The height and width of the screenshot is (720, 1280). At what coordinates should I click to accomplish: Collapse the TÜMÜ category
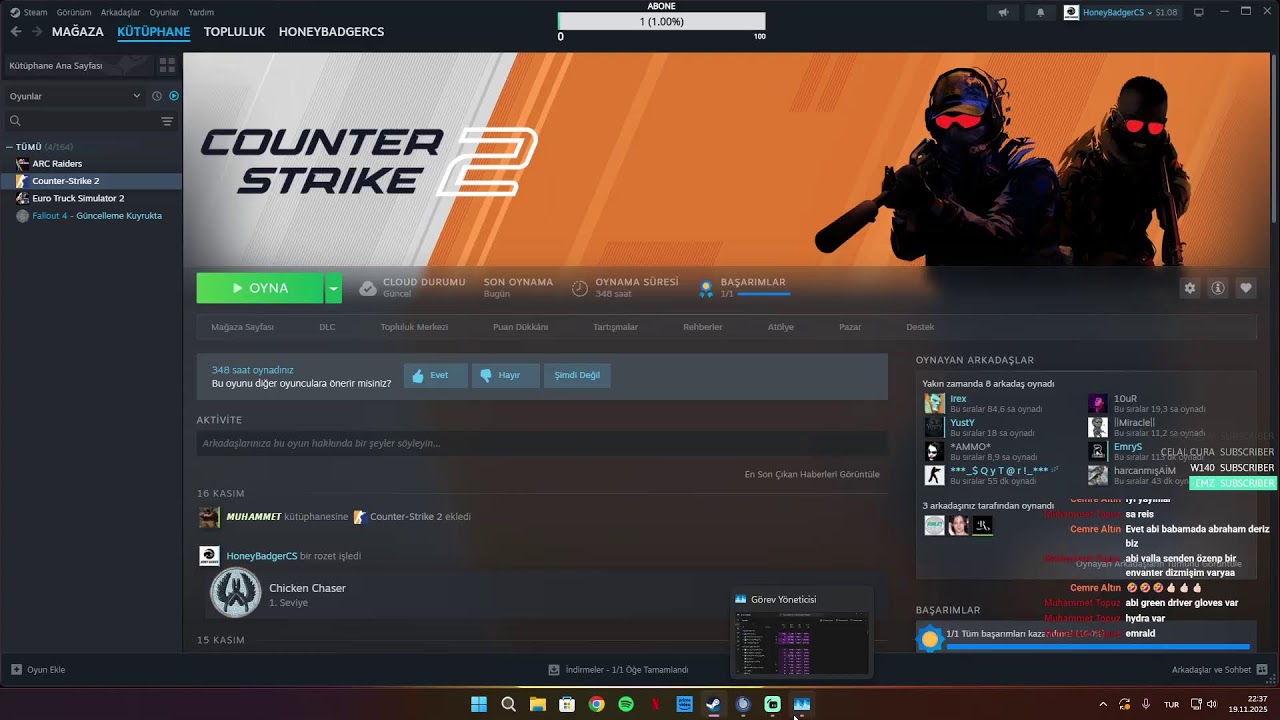(10, 147)
